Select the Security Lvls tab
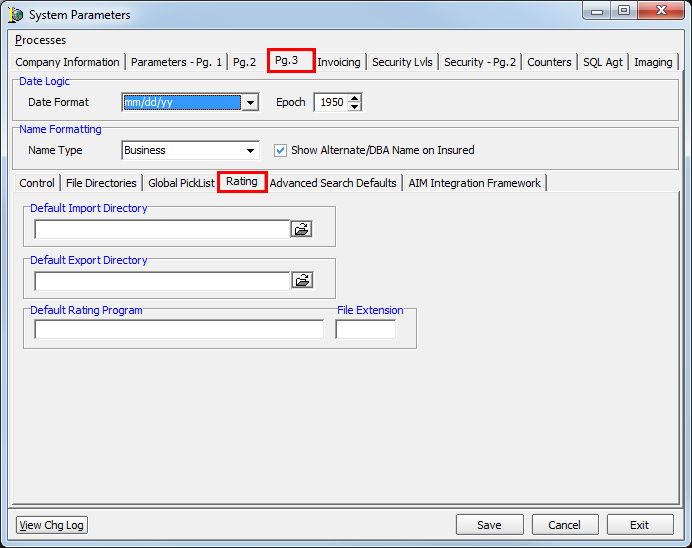Screen dimensions: 692x548 (402, 62)
